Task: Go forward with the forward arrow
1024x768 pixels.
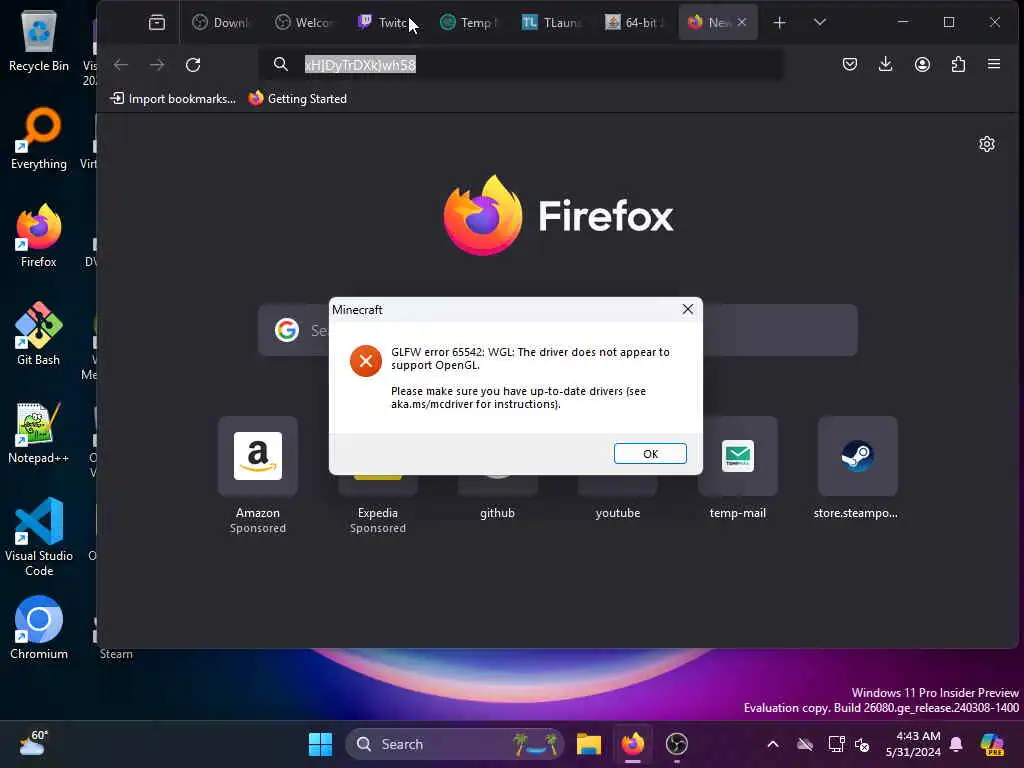Action: click(x=157, y=65)
